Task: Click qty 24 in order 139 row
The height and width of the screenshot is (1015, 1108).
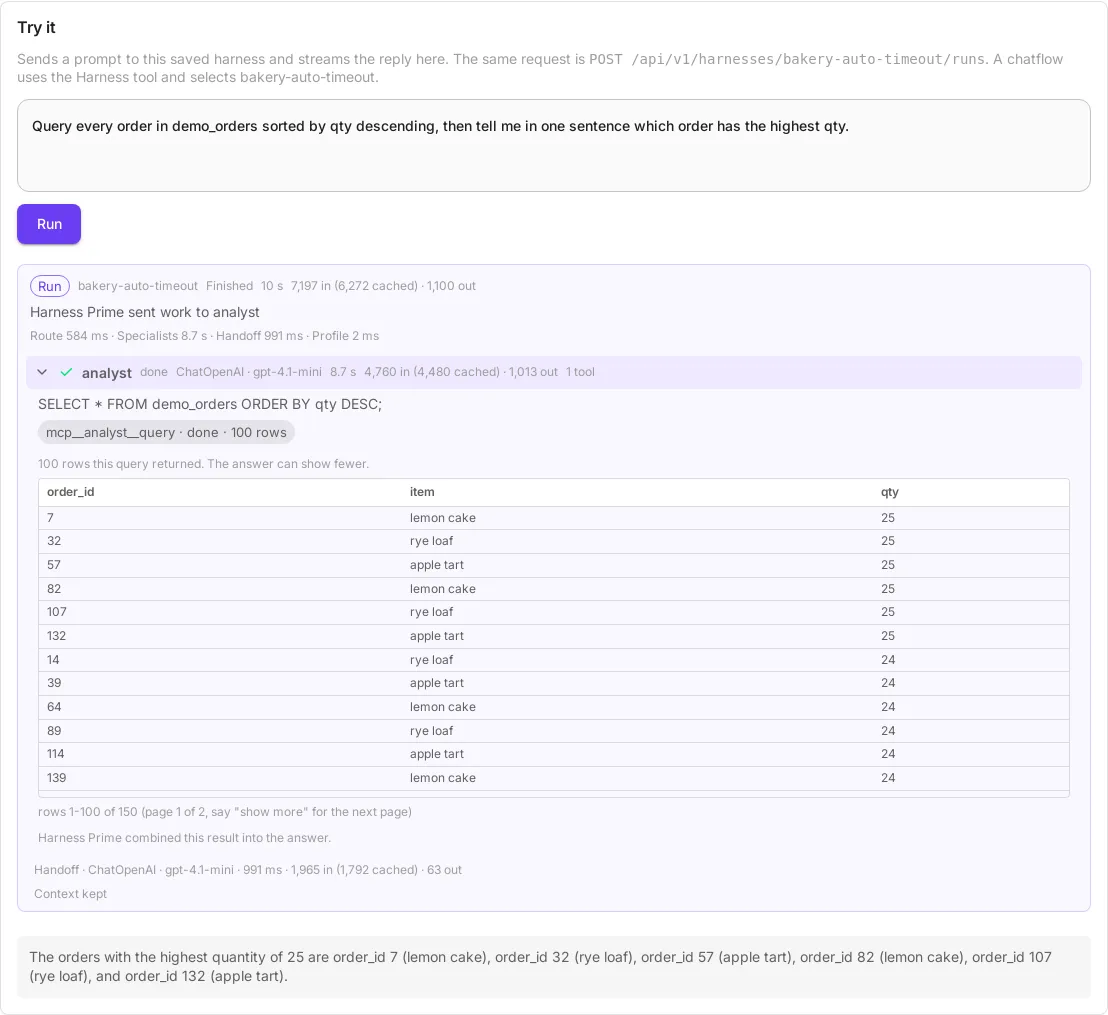Action: pos(888,778)
